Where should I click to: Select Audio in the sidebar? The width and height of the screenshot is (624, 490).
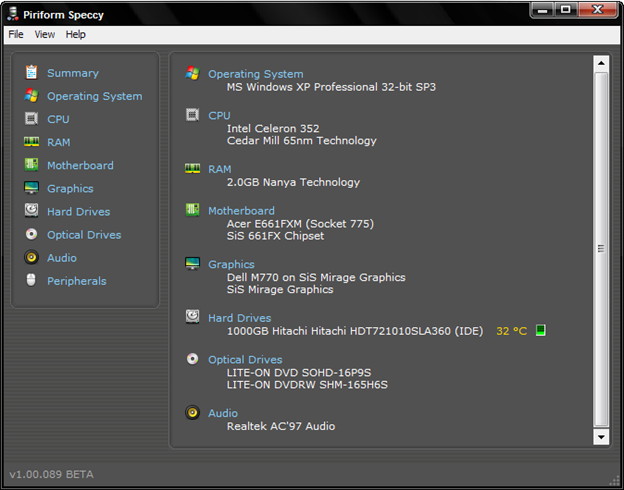62,258
